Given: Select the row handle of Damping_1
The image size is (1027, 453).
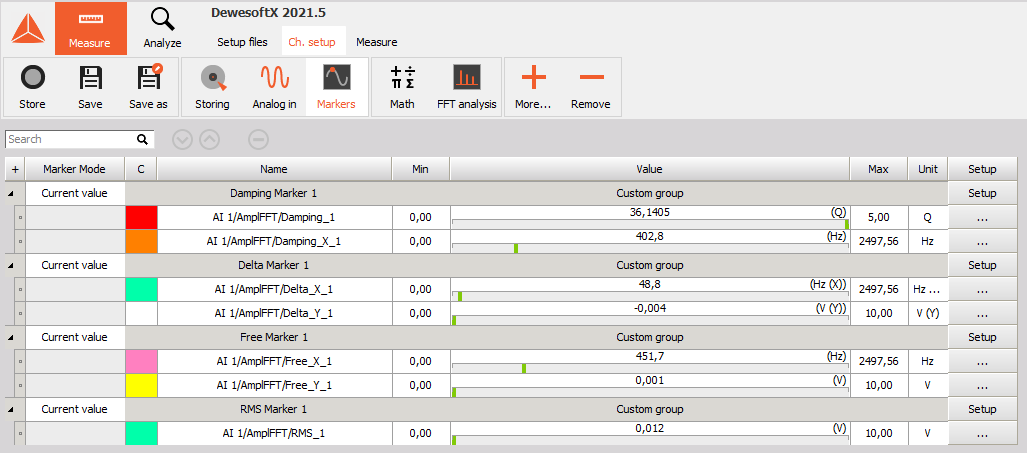Looking at the screenshot, I should 20,217.
